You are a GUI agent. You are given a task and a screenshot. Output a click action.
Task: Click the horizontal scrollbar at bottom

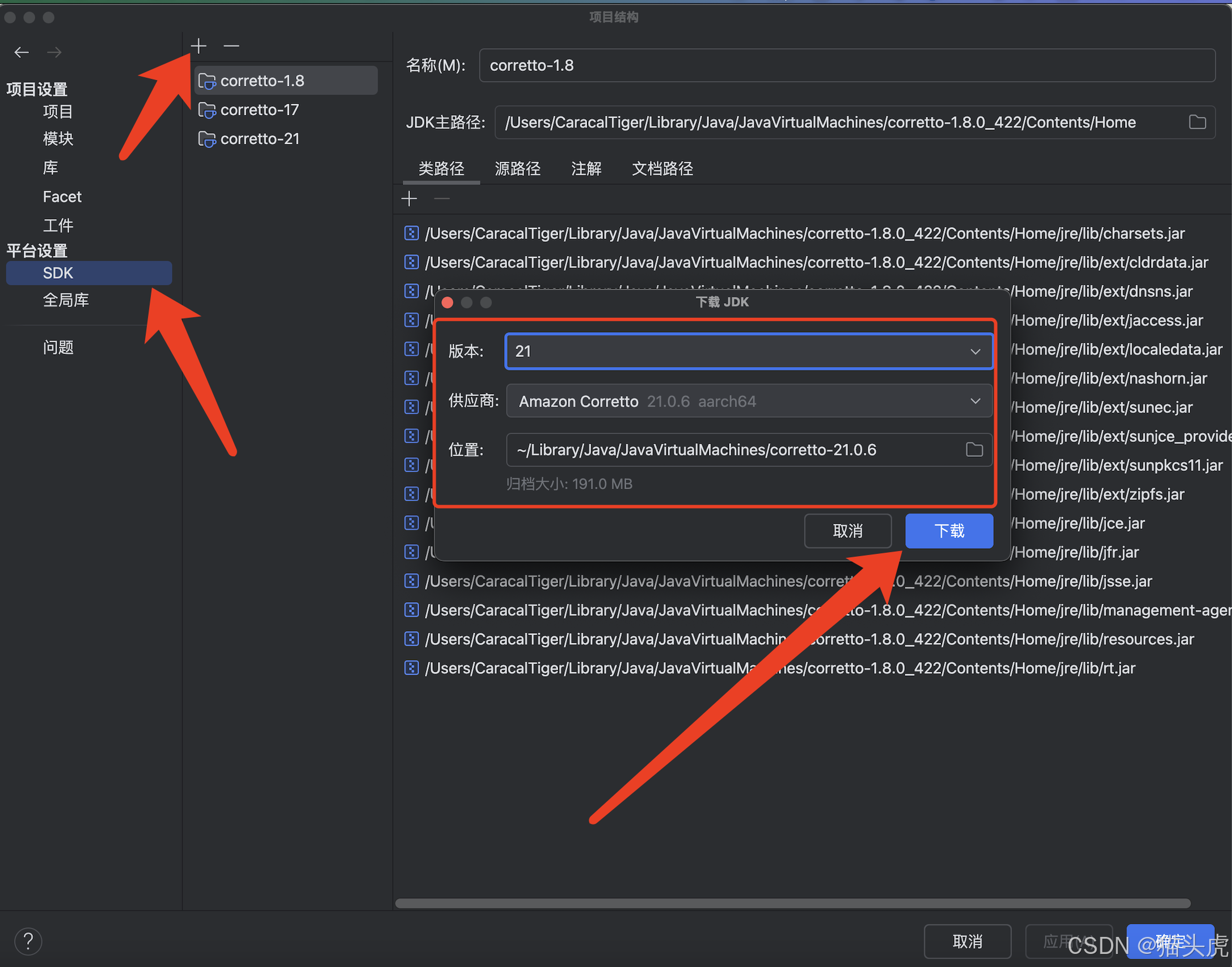point(792,903)
